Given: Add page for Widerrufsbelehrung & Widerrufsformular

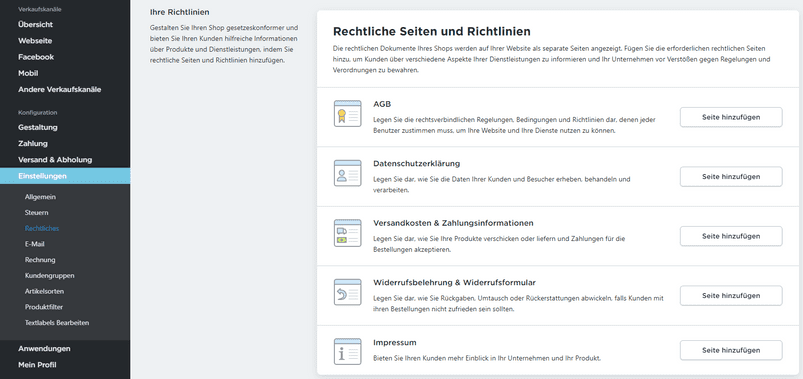Looking at the screenshot, I should tap(731, 296).
